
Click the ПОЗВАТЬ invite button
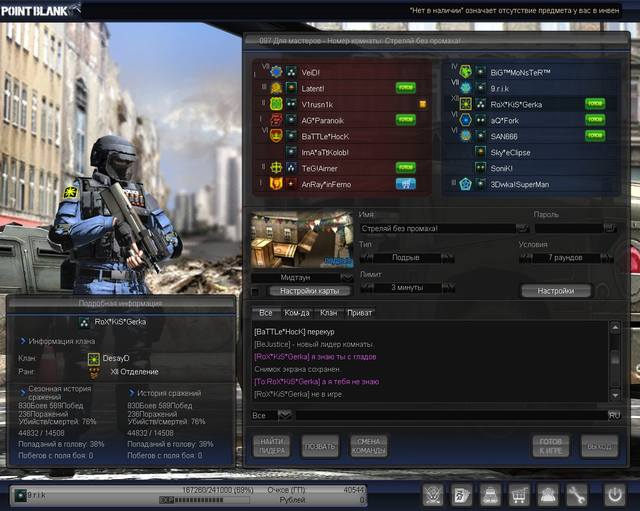pos(320,446)
